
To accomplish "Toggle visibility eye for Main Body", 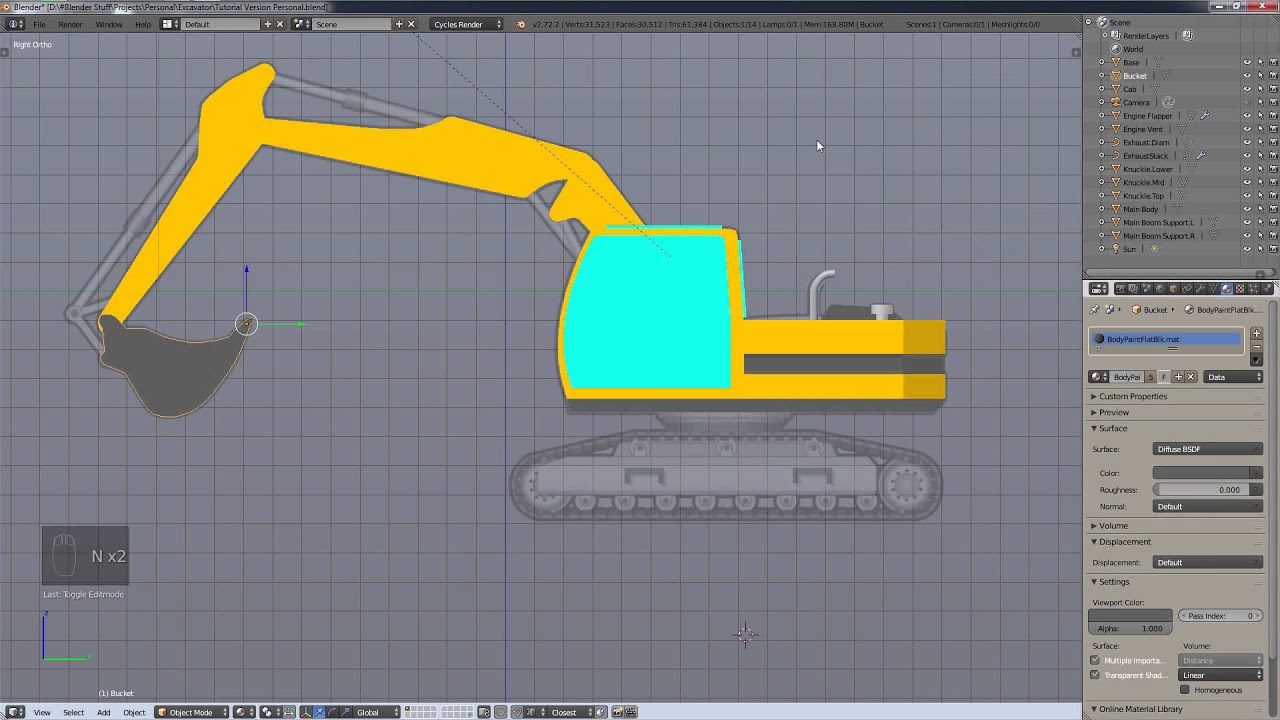I will (x=1247, y=209).
